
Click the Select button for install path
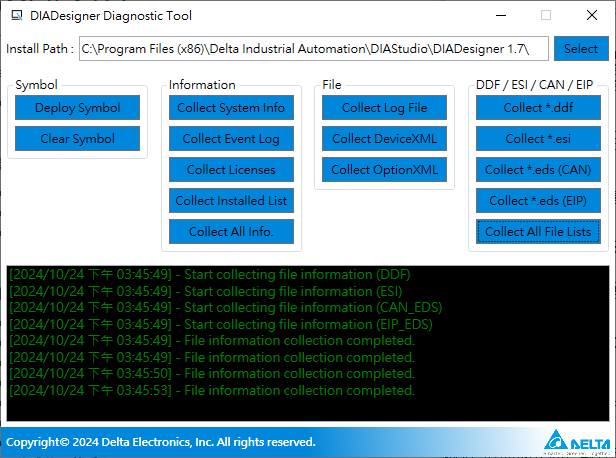click(x=581, y=49)
